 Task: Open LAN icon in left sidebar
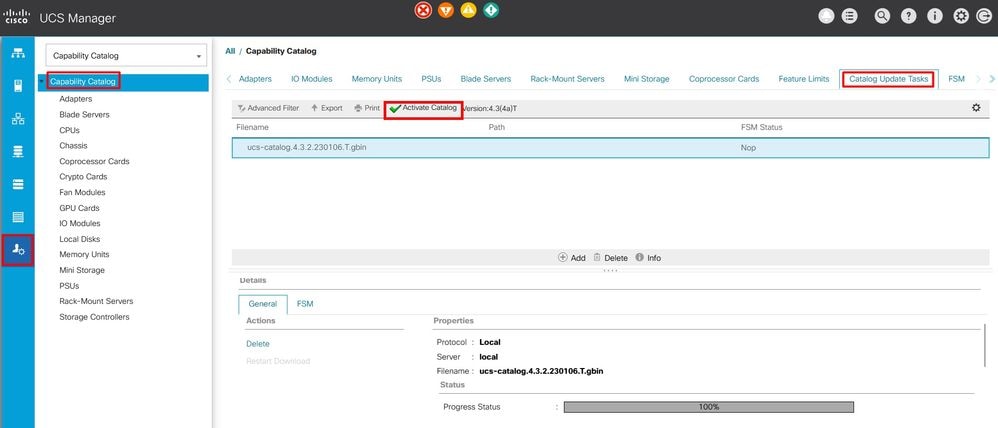(18, 118)
